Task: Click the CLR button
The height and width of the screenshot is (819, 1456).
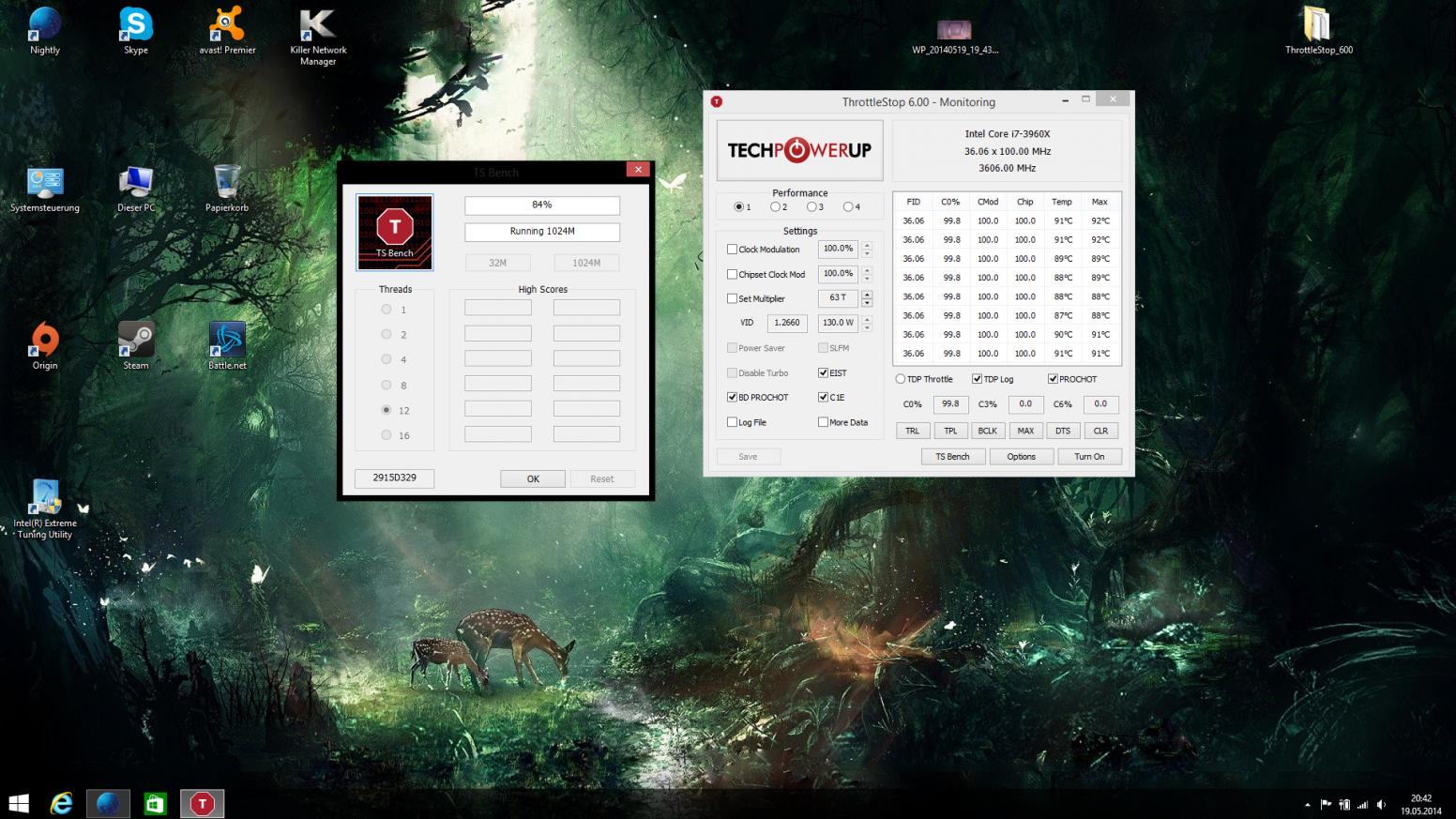Action: (1100, 431)
